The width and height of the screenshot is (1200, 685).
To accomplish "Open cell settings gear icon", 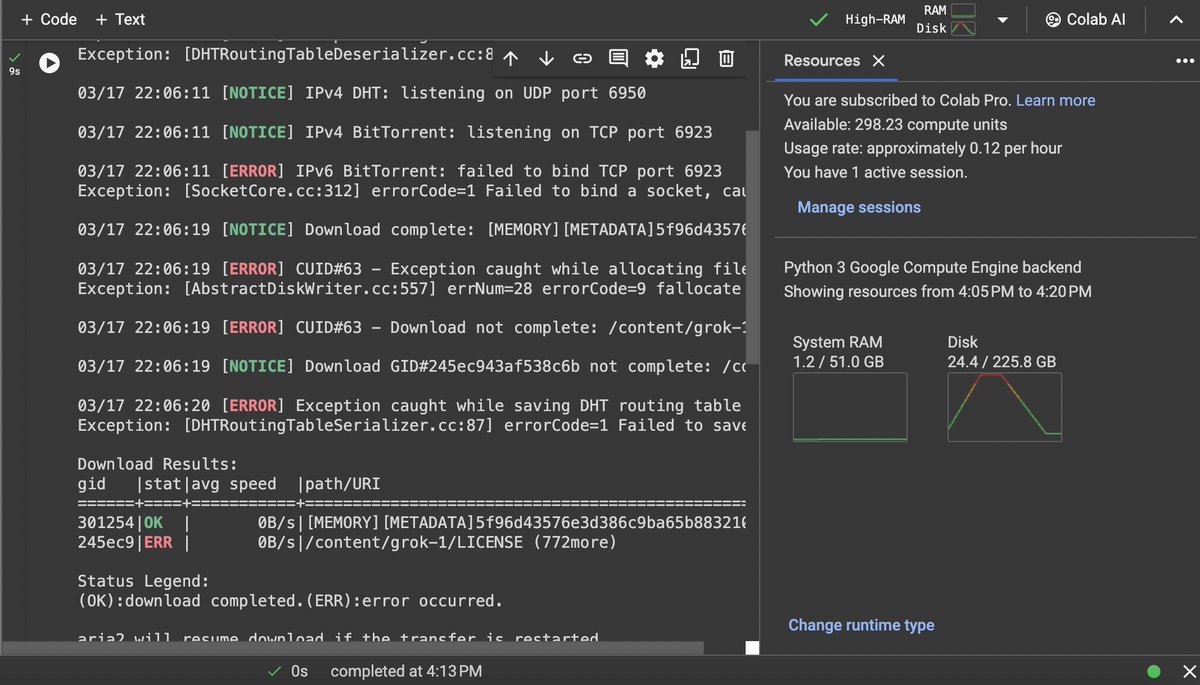I will click(654, 59).
